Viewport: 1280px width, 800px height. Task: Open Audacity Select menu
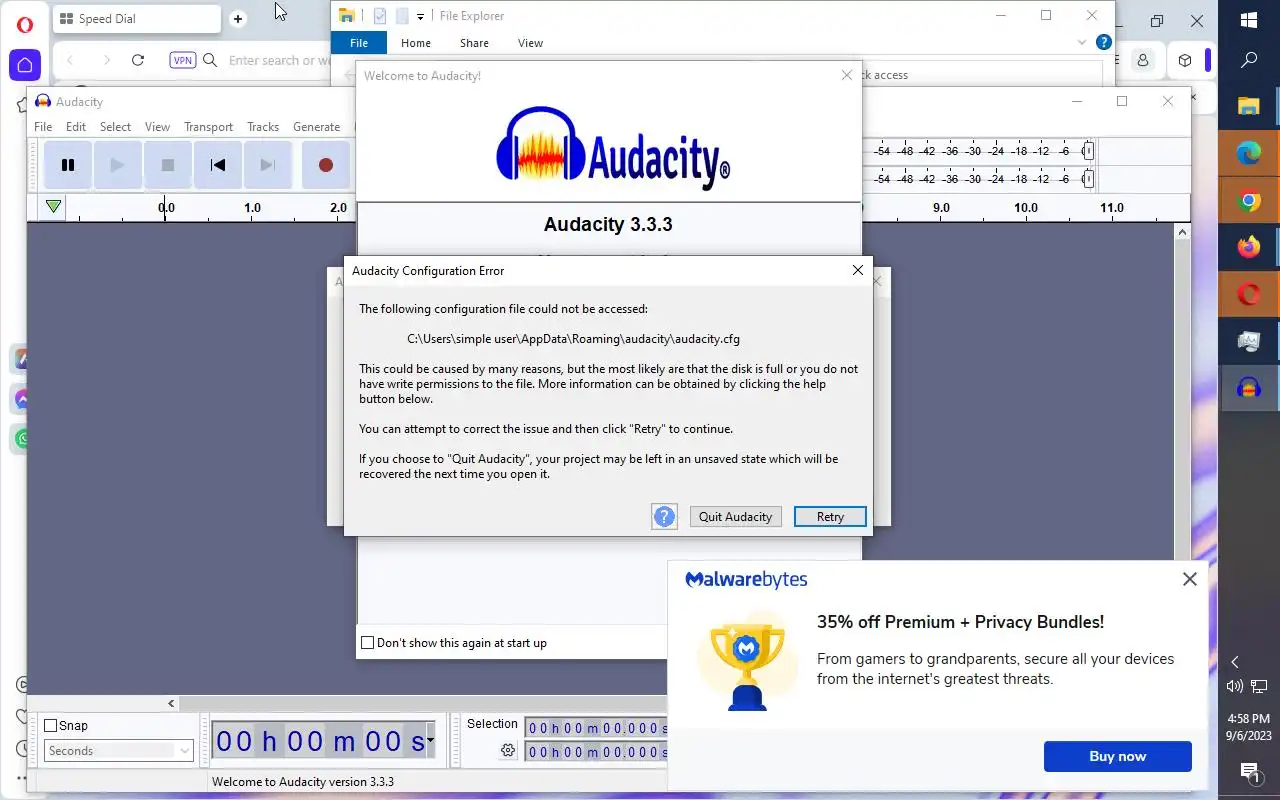point(115,127)
